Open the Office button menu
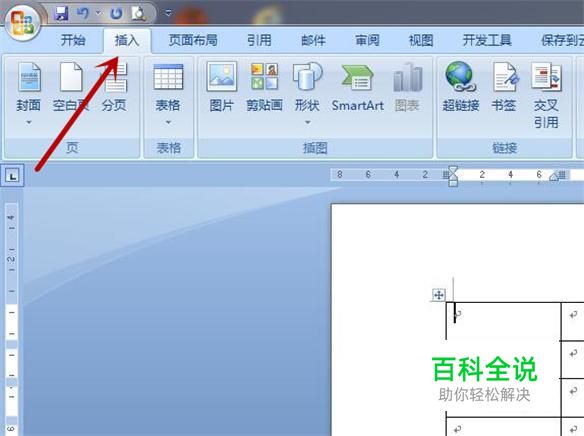Screen dimensions: 584x436 (23, 23)
